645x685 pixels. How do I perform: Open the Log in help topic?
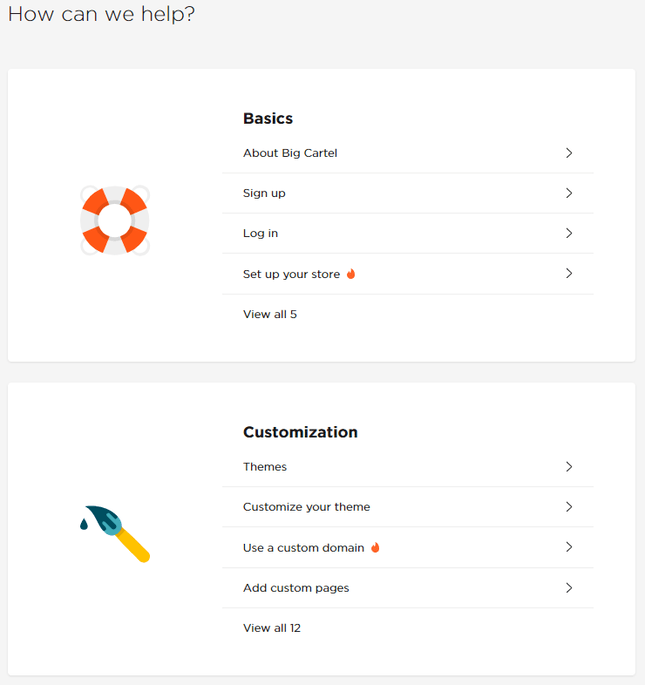coord(408,234)
